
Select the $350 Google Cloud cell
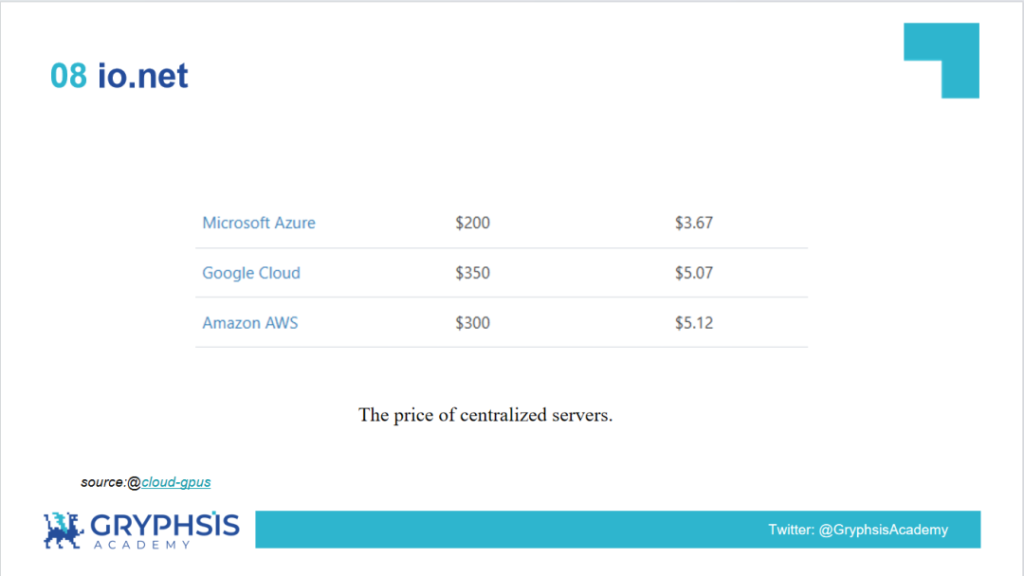click(472, 273)
